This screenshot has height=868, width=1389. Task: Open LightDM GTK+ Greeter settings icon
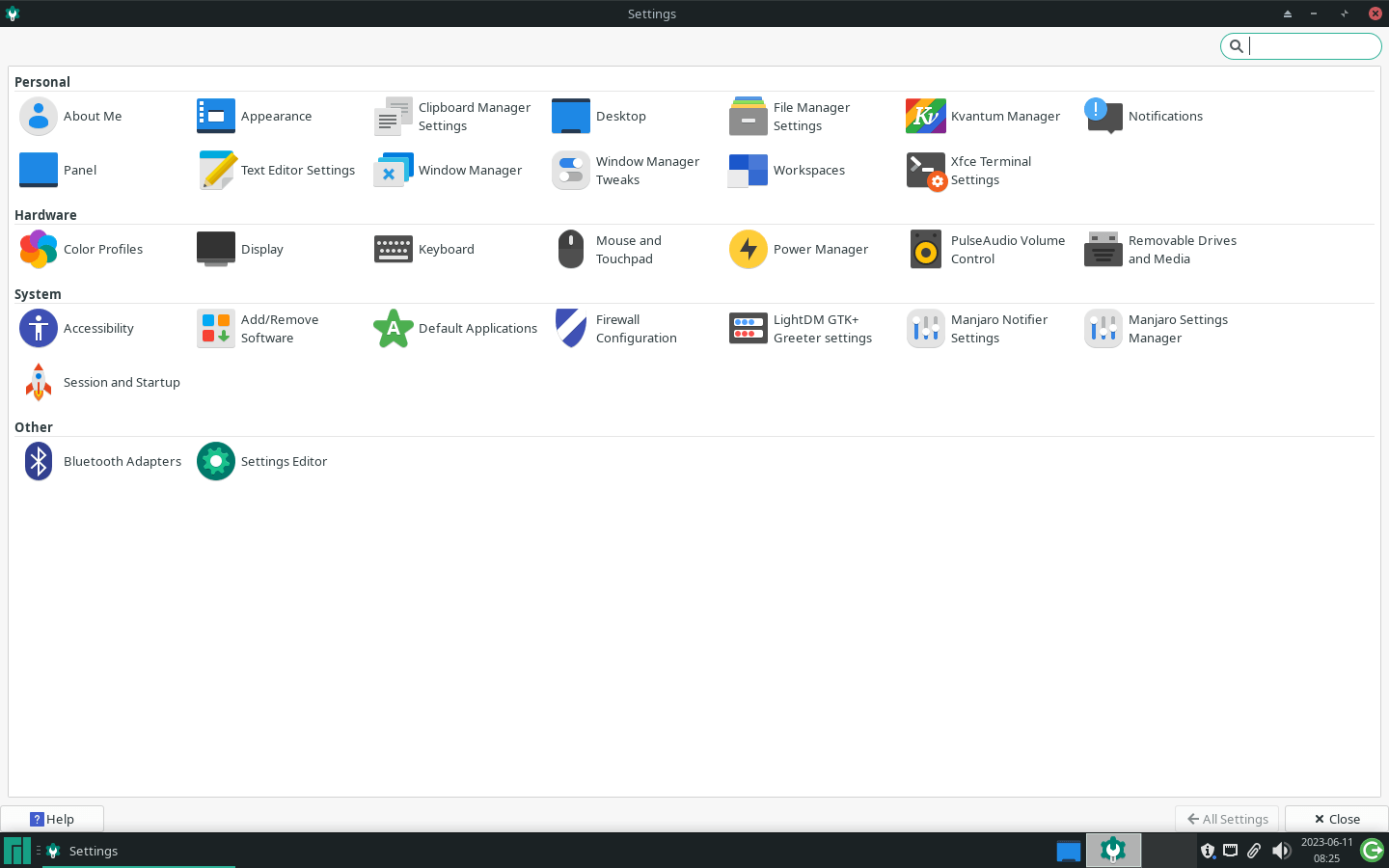749,329
